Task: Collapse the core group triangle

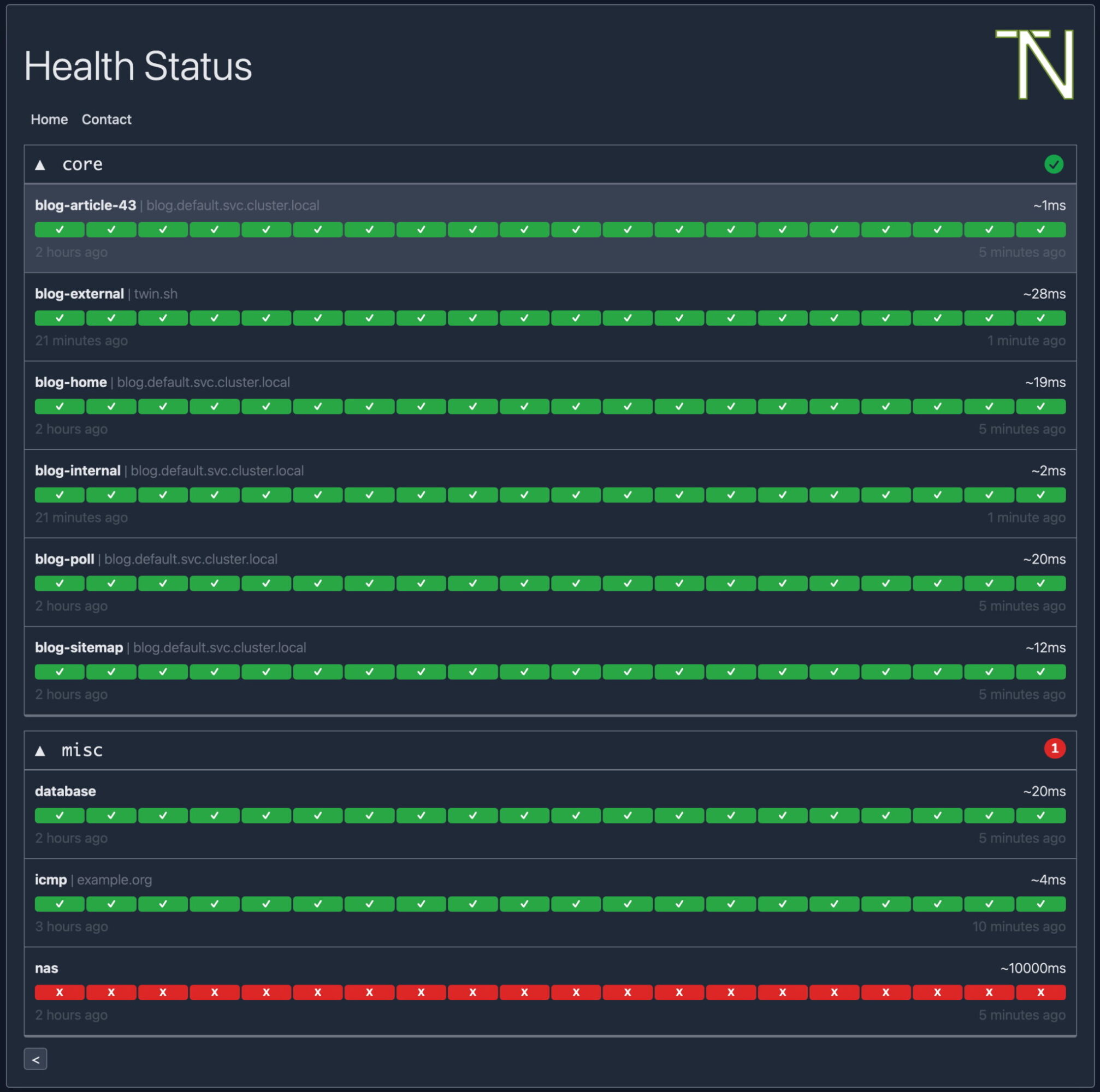Action: (40, 165)
